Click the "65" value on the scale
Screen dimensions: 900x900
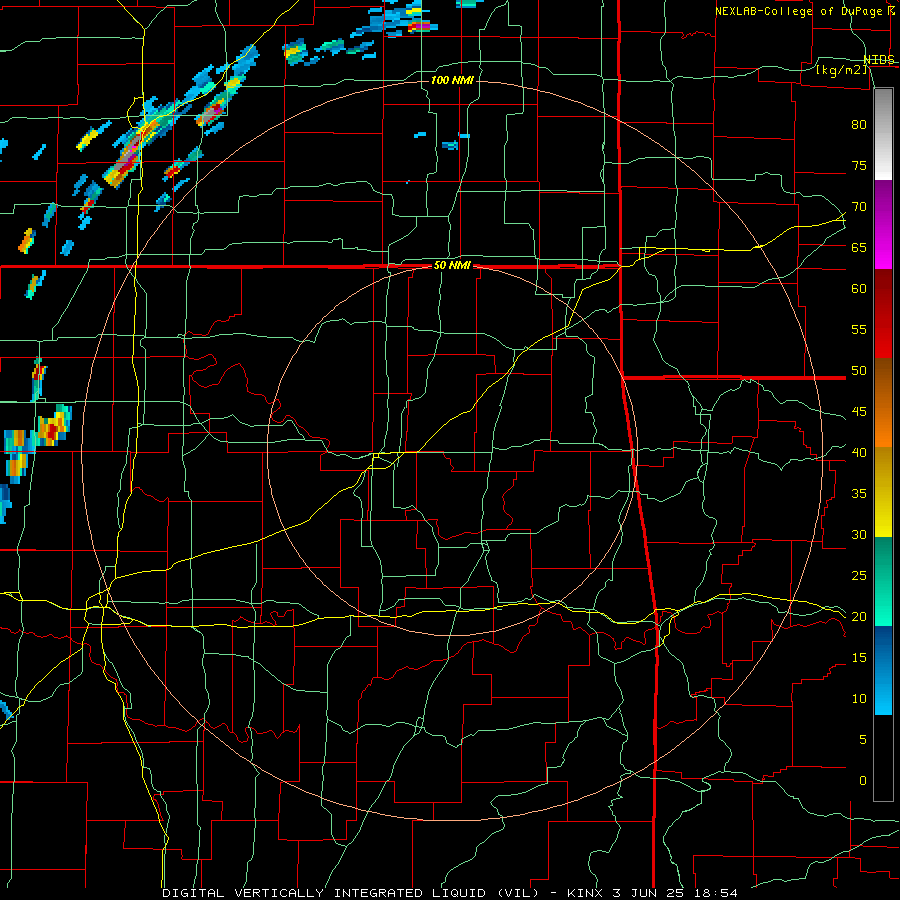coord(859,247)
